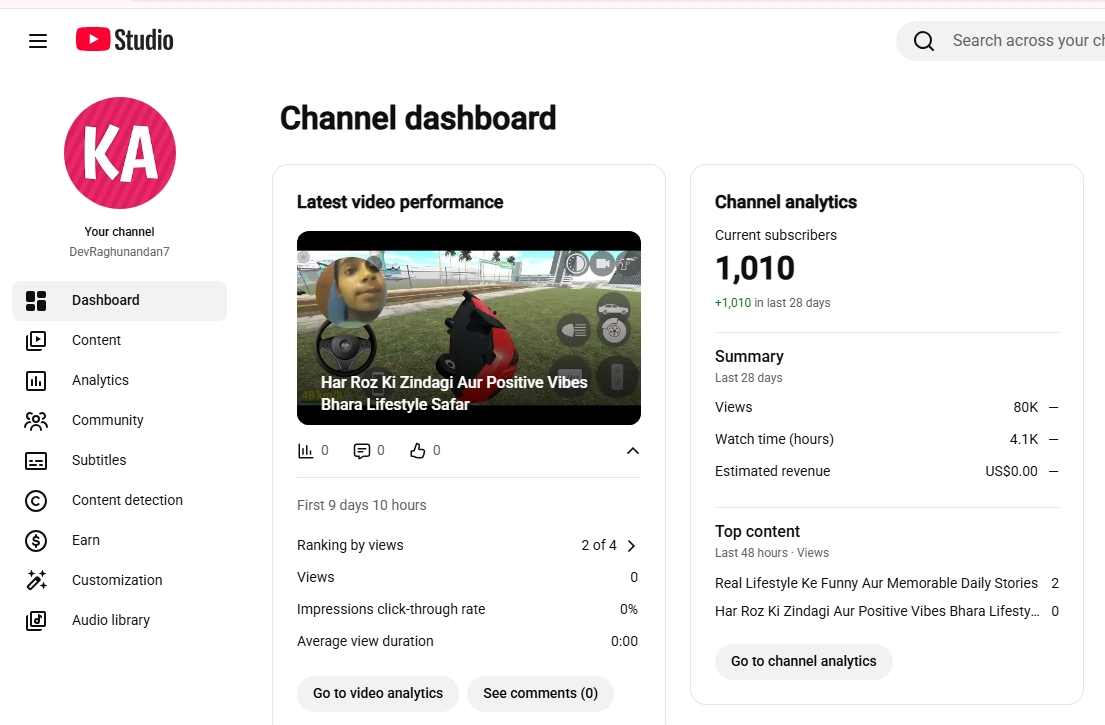Open Content detection page
Image resolution: width=1105 pixels, height=725 pixels.
120,500
